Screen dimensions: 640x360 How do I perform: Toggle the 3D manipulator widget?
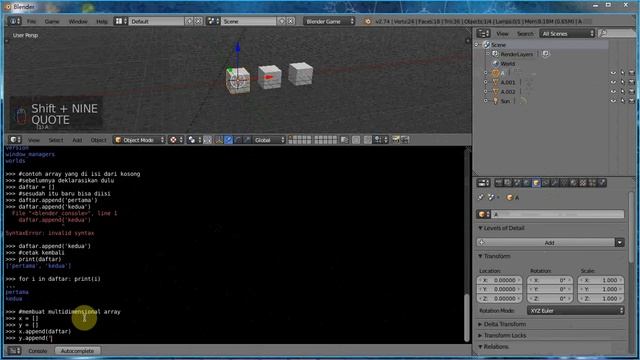tap(219, 140)
